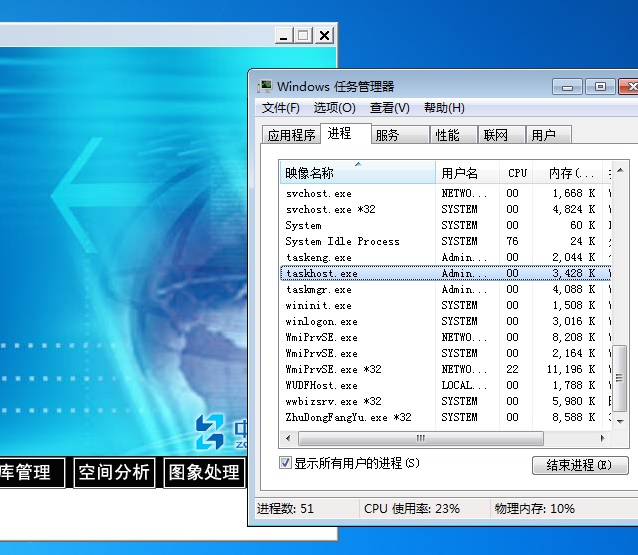Switch to the 应用程序 tab

pyautogui.click(x=291, y=135)
